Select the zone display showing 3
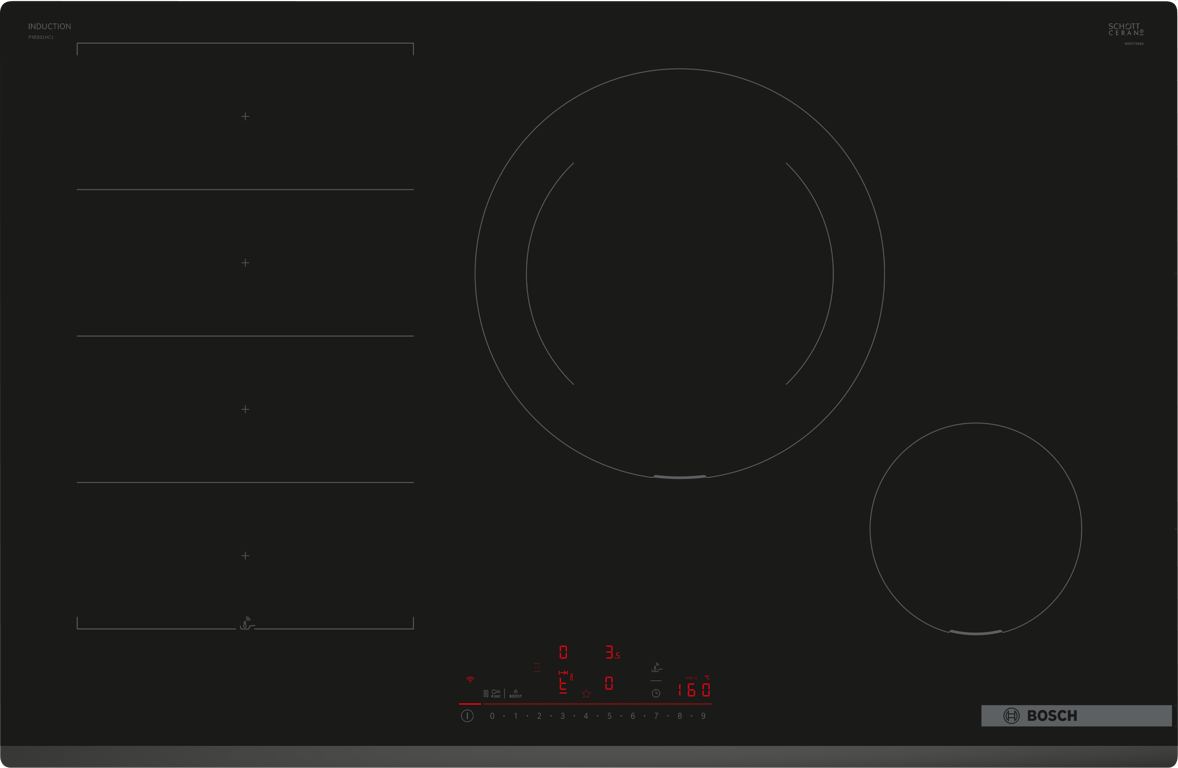Image resolution: width=1178 pixels, height=768 pixels. pos(612,652)
